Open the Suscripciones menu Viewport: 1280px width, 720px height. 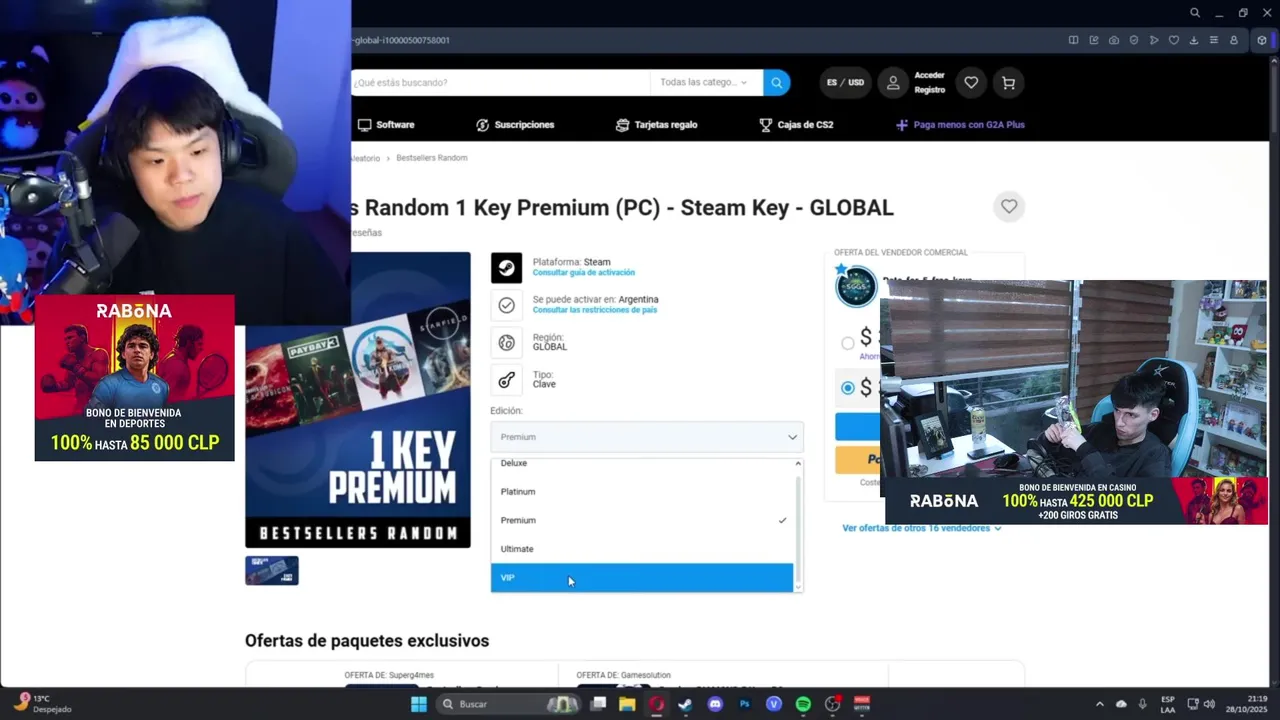(x=515, y=125)
